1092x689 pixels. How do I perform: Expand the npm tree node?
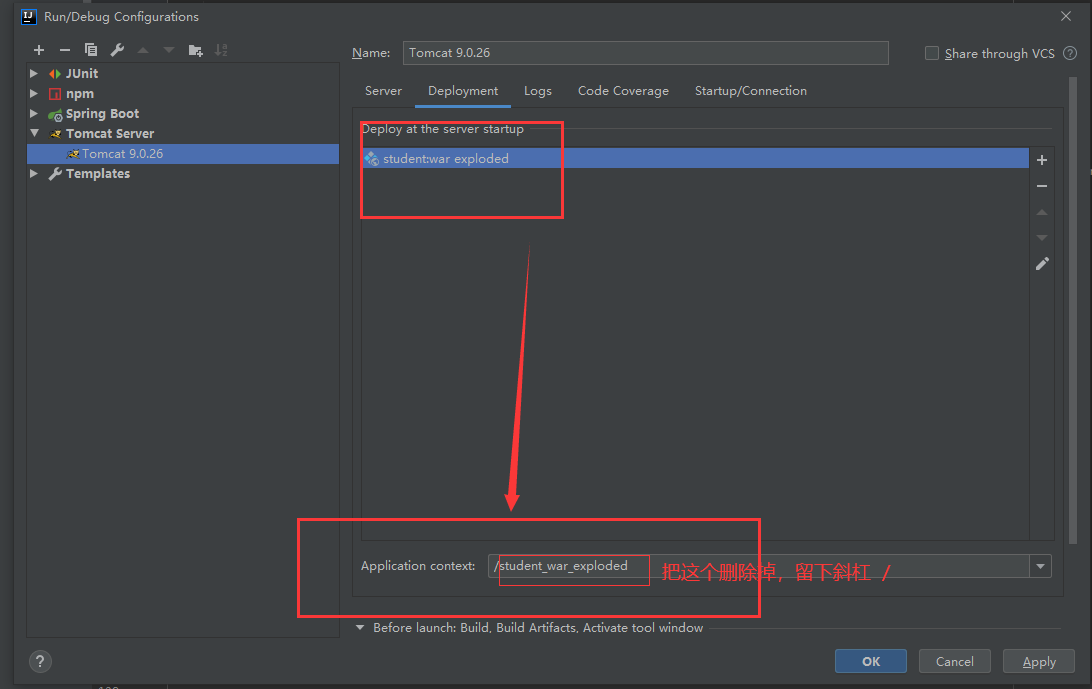pyautogui.click(x=33, y=93)
